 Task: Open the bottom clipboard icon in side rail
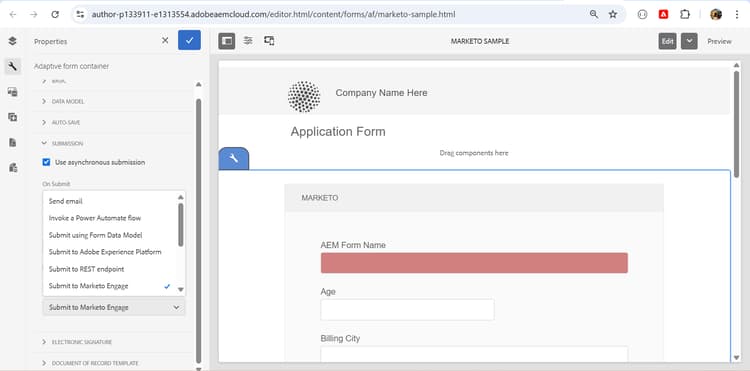click(x=13, y=167)
